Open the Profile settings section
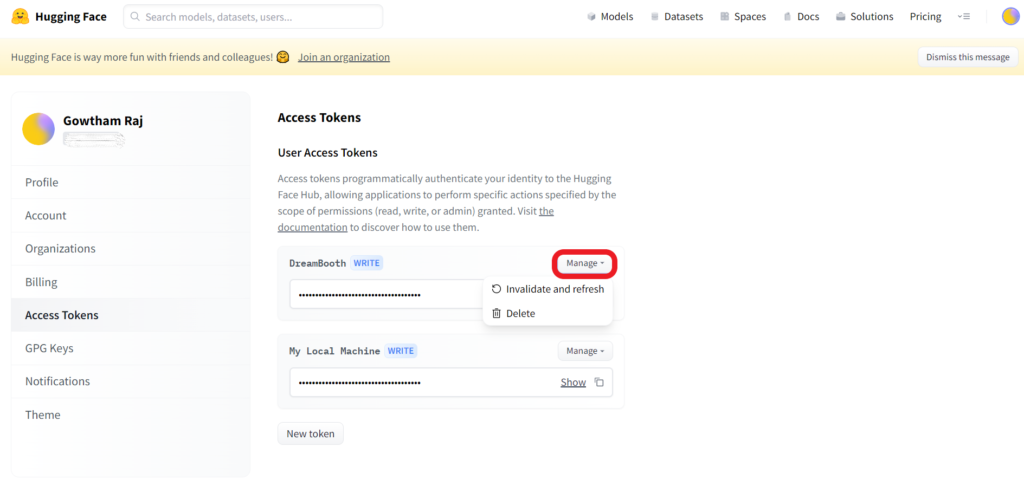Viewport: 1024px width, 492px height. point(131,182)
